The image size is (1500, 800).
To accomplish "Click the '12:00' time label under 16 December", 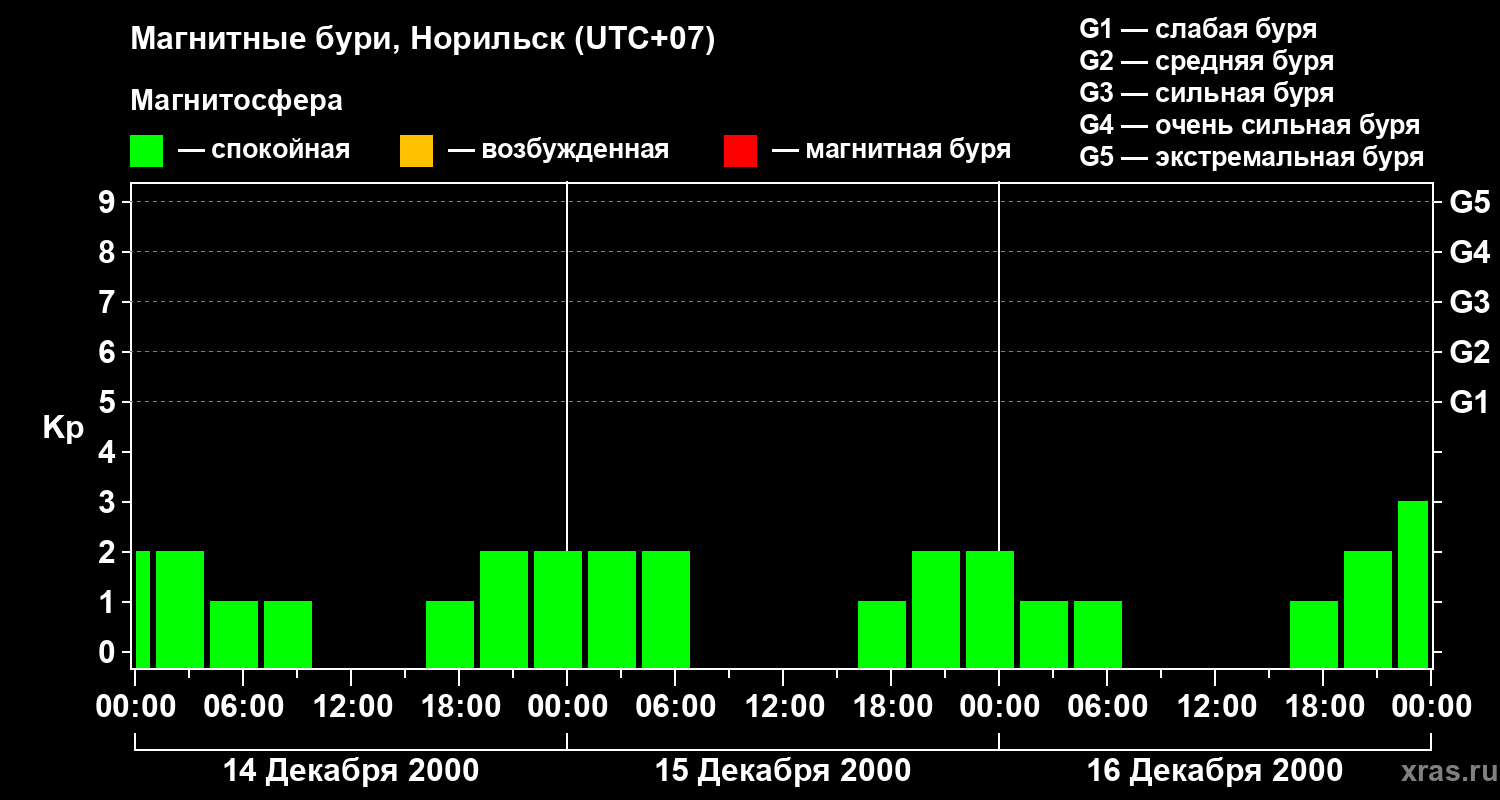I will point(1215,707).
